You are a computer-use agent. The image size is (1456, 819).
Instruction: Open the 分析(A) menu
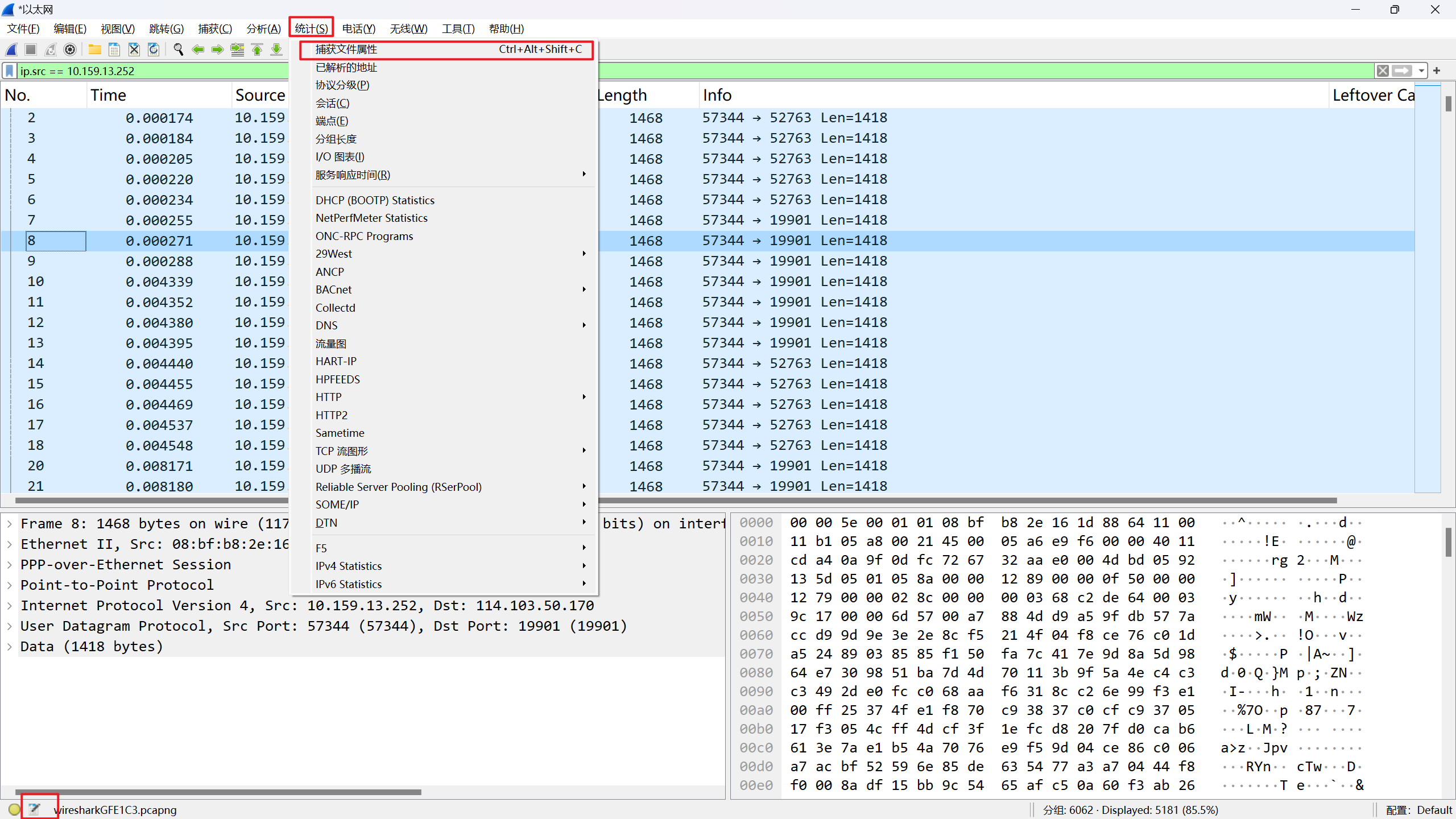pyautogui.click(x=263, y=28)
